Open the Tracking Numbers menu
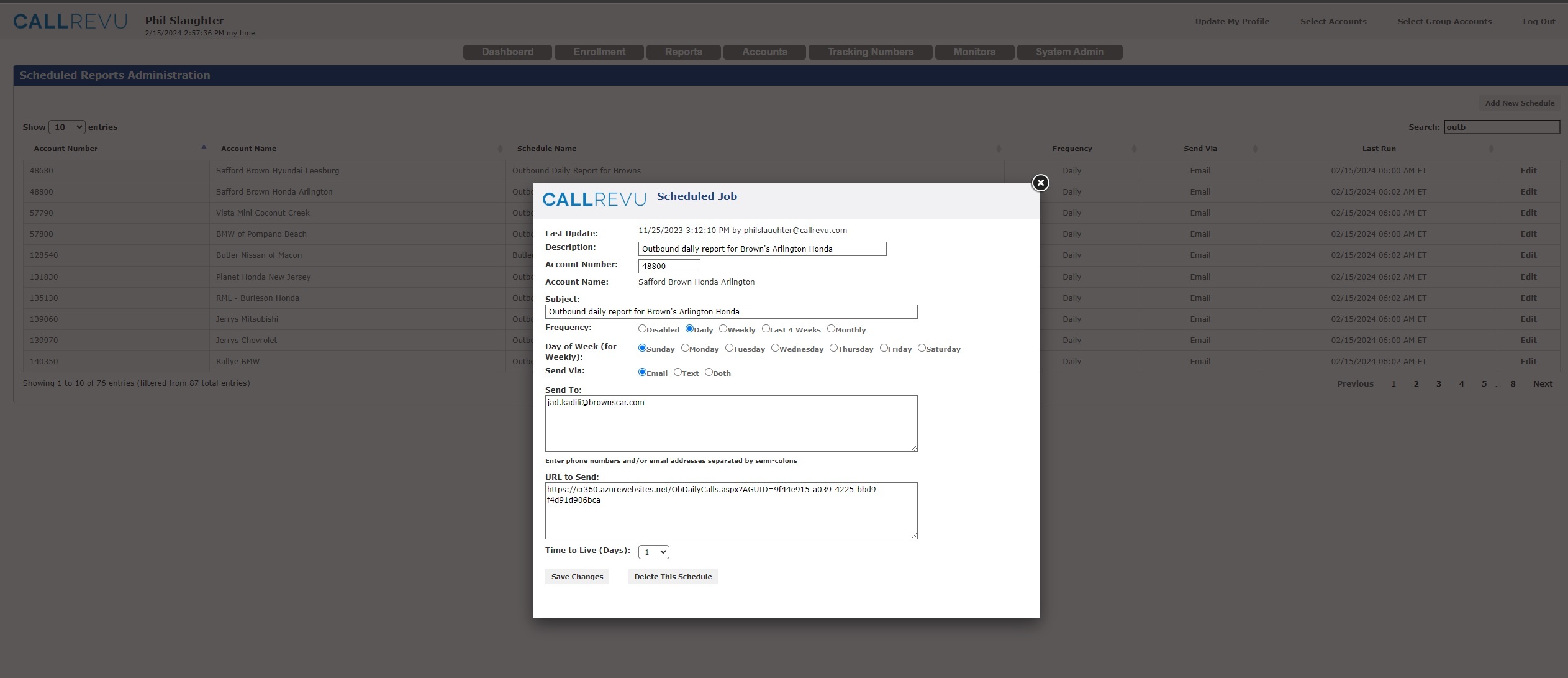Screen dimensions: 1568x678 coord(870,52)
